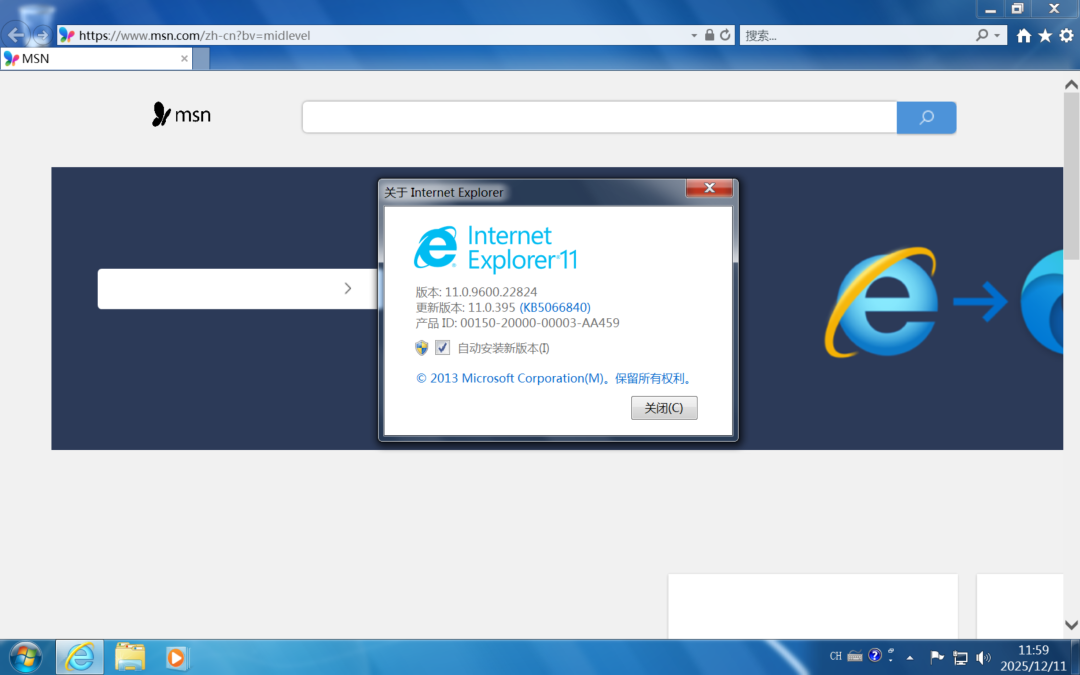This screenshot has height=675, width=1080.
Task: Go back with the browser Back arrow
Action: (15, 34)
